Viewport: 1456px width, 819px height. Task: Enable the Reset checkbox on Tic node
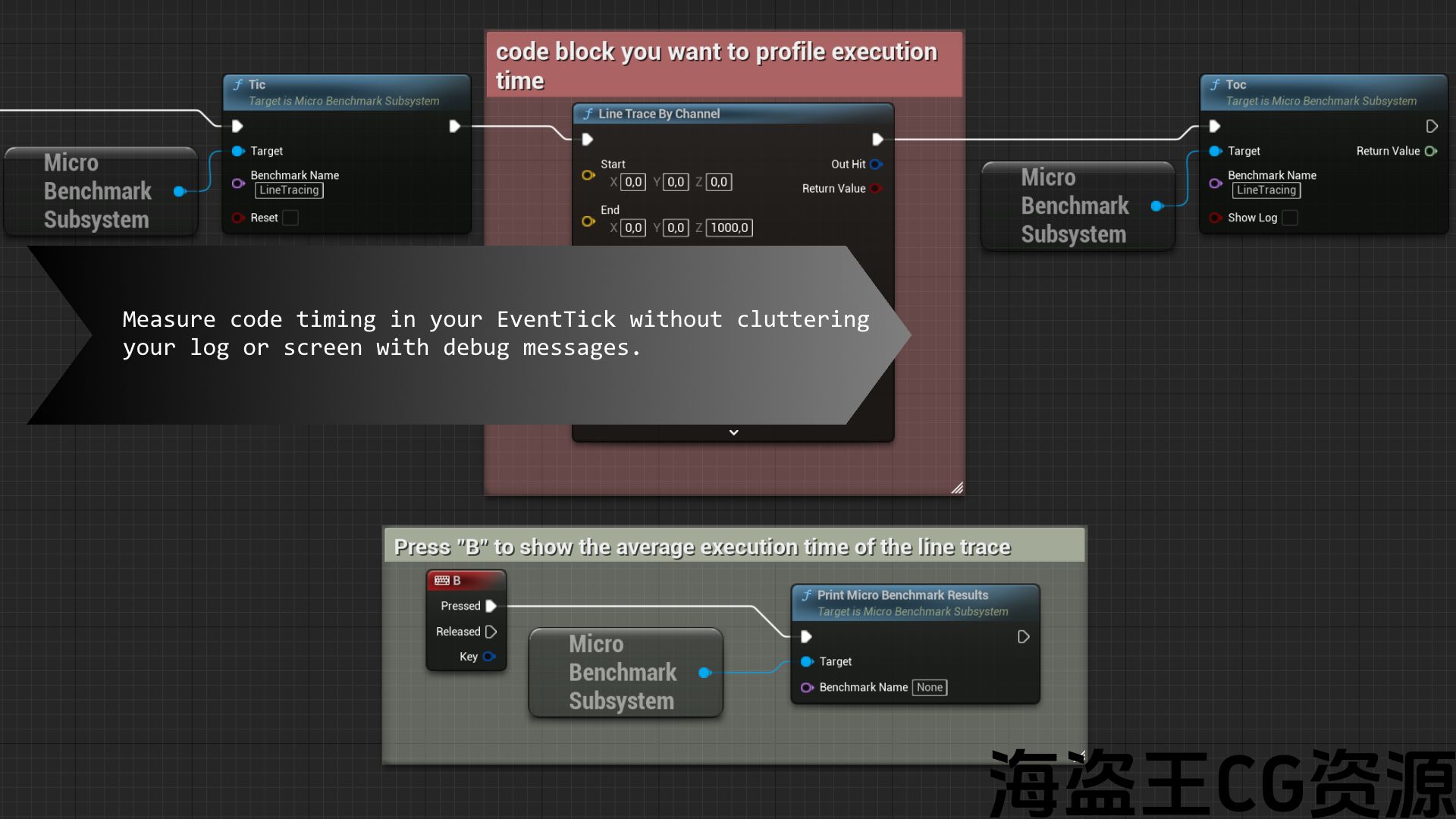[290, 218]
